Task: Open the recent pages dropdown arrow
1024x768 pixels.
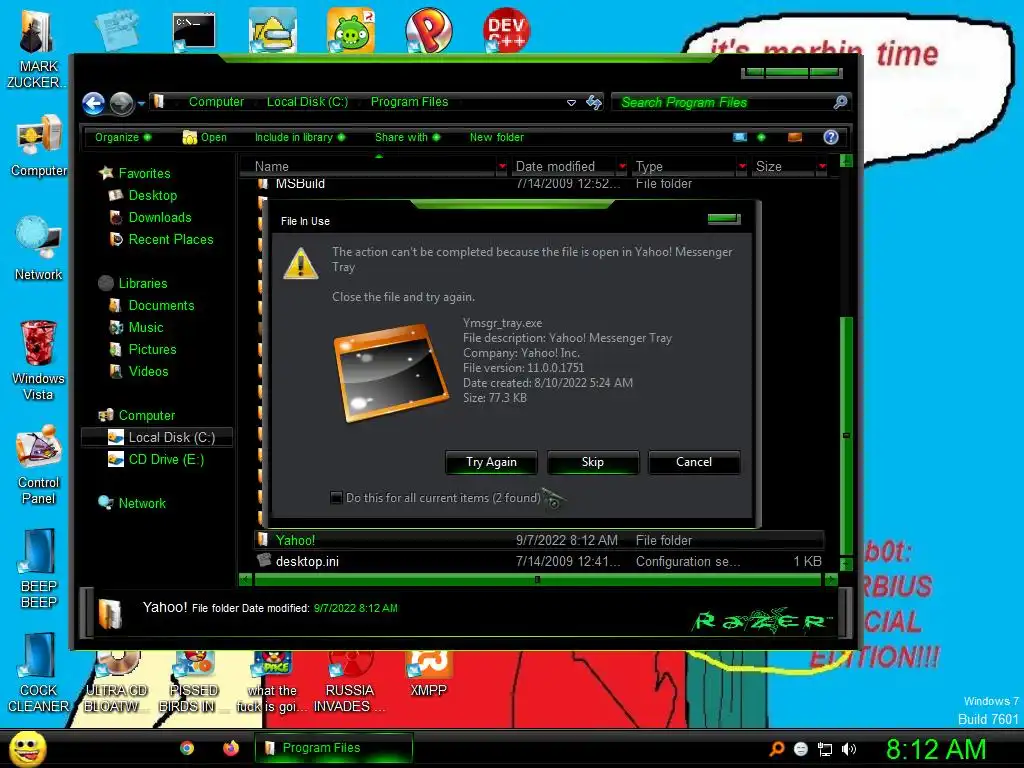Action: point(141,103)
